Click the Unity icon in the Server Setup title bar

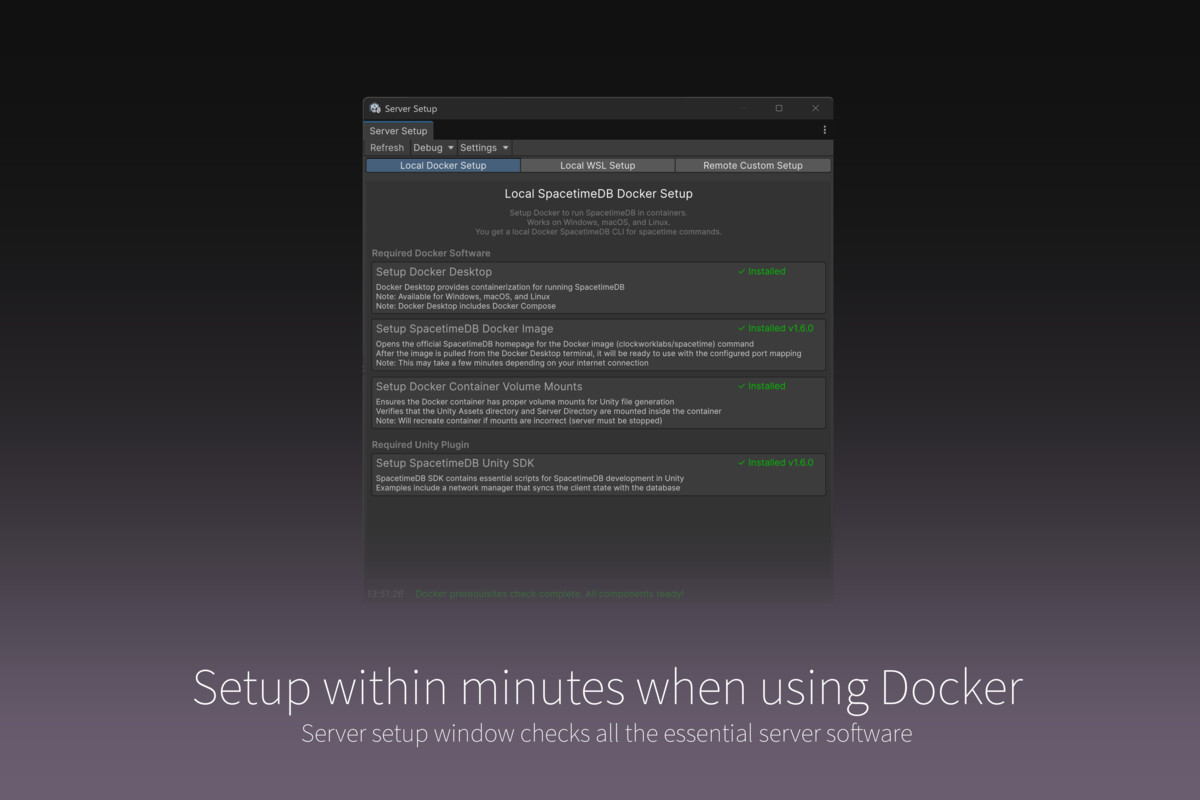coord(375,108)
